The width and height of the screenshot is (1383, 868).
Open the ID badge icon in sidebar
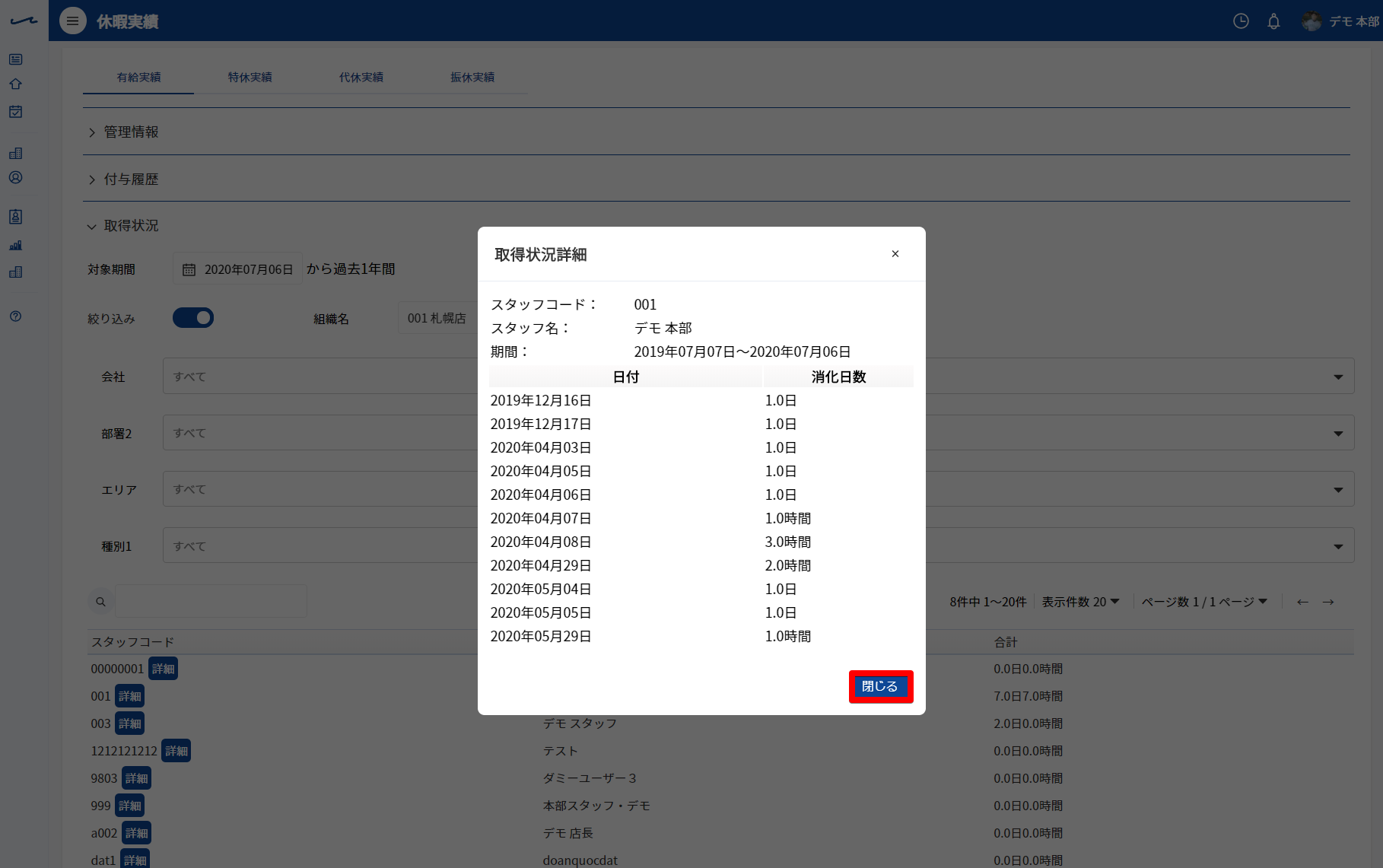click(16, 217)
